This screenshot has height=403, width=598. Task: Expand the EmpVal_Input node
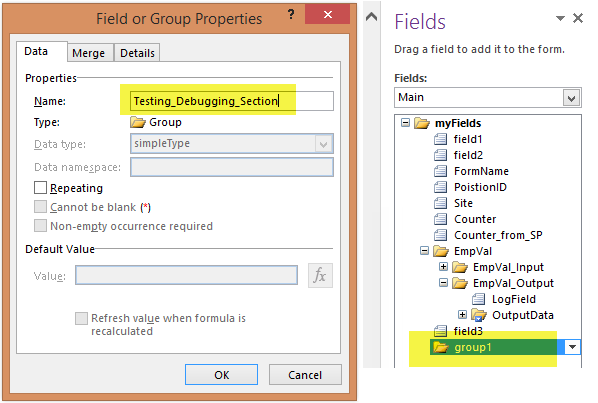(x=443, y=267)
